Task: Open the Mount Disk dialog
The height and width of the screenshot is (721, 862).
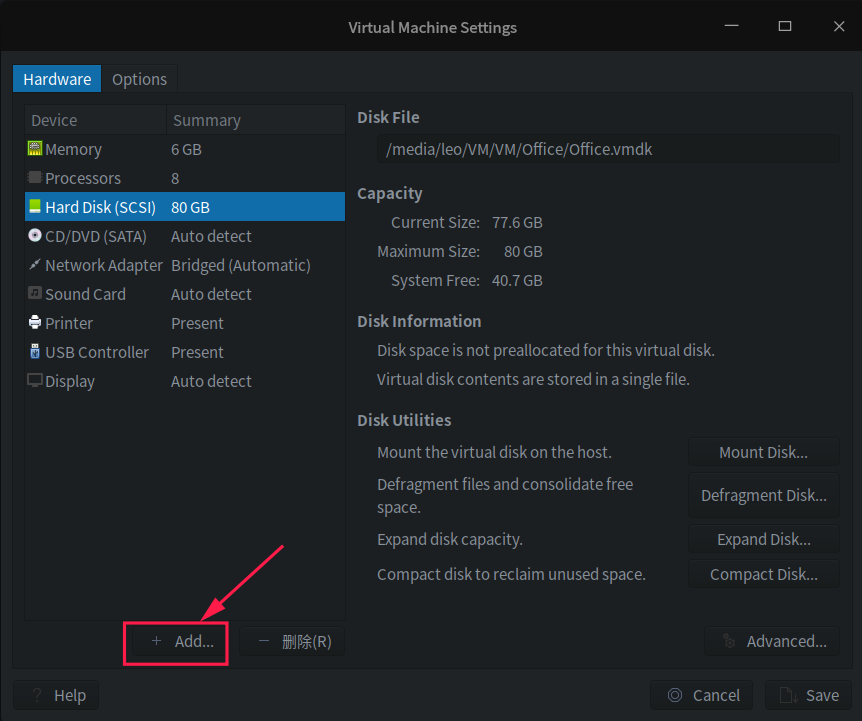Action: [x=763, y=451]
